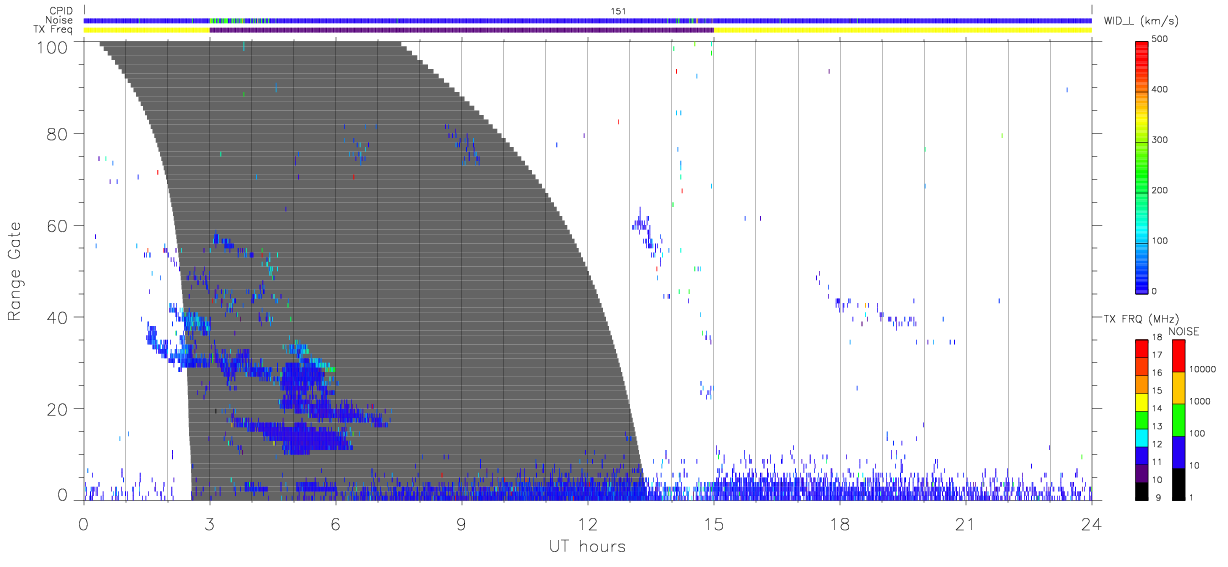Click the 1000 label on NOISE legend
Image resolution: width=1228 pixels, height=567 pixels.
(x=1199, y=402)
